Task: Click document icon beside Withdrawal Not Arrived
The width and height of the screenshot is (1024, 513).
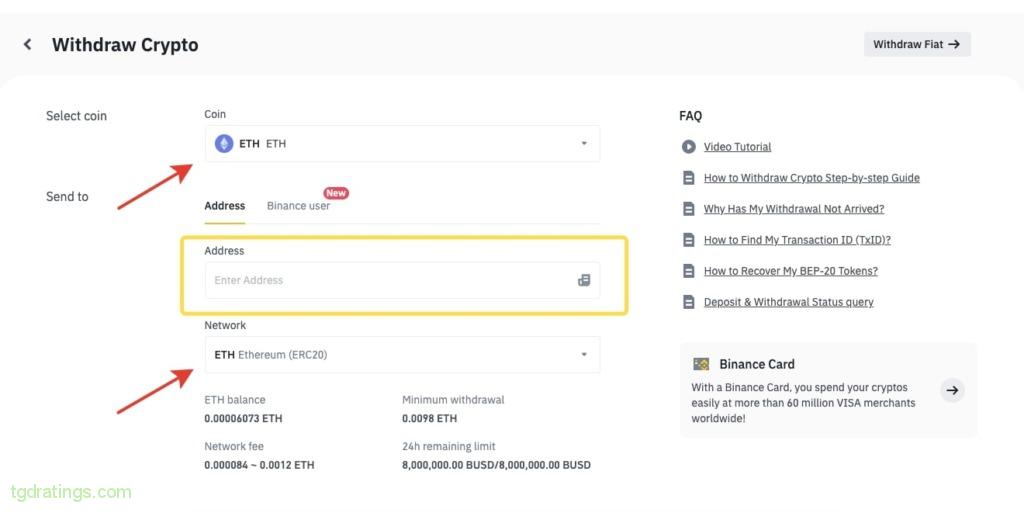Action: tap(688, 209)
